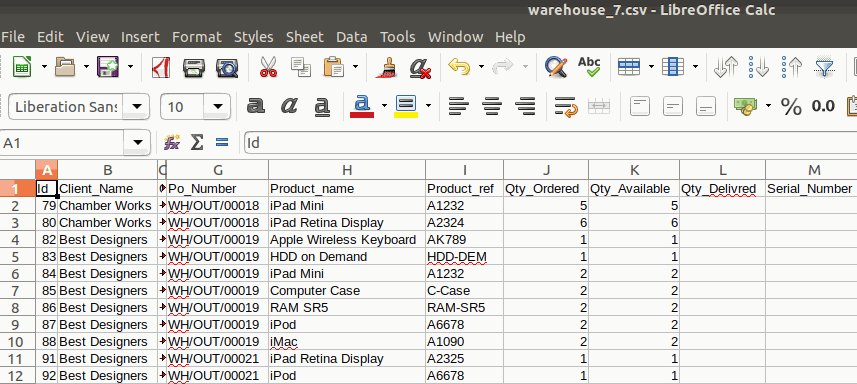857x384 pixels.
Task: Open the File menu
Action: pyautogui.click(x=13, y=37)
